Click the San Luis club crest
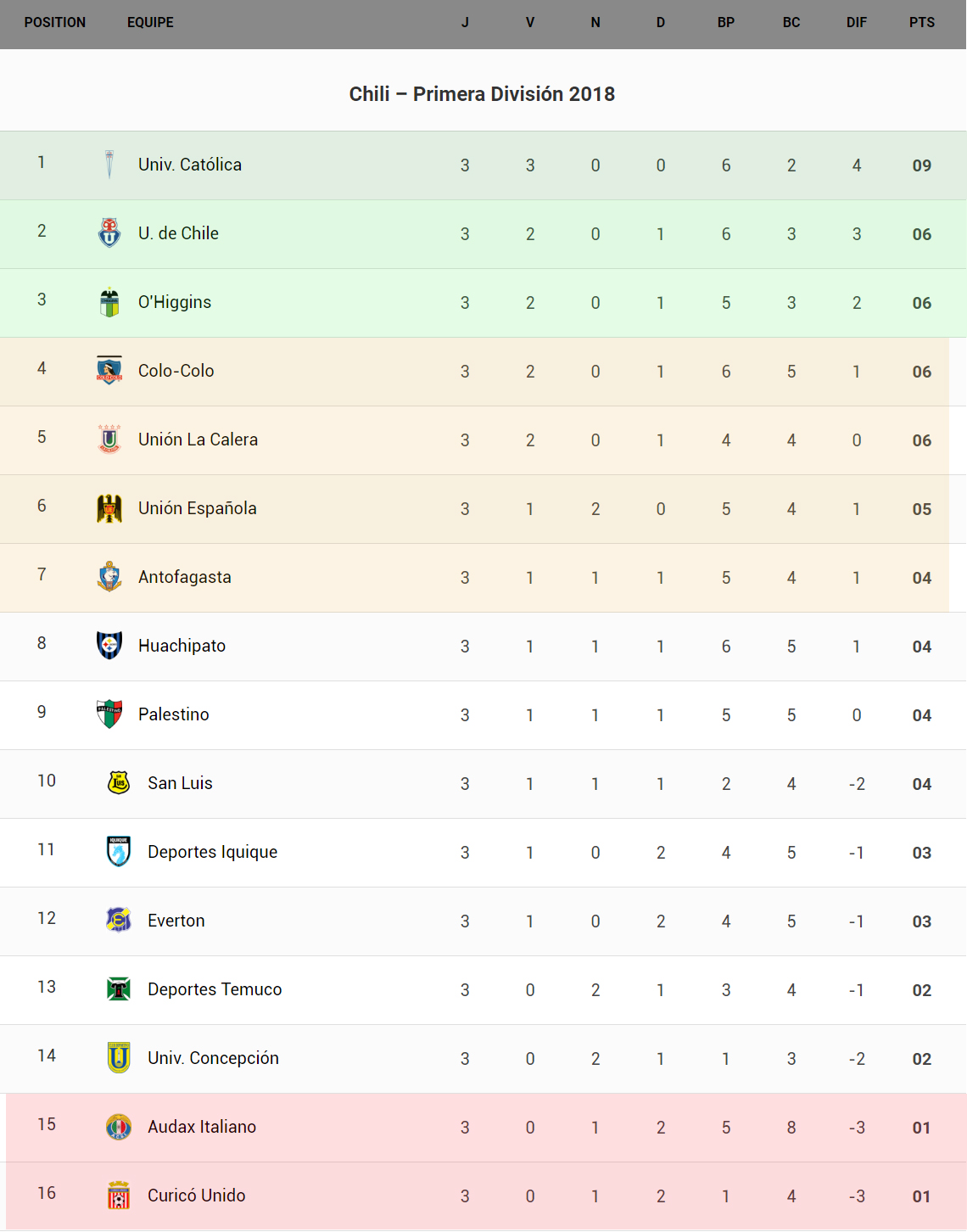Viewport: 967px width, 1232px height. pyautogui.click(x=119, y=783)
